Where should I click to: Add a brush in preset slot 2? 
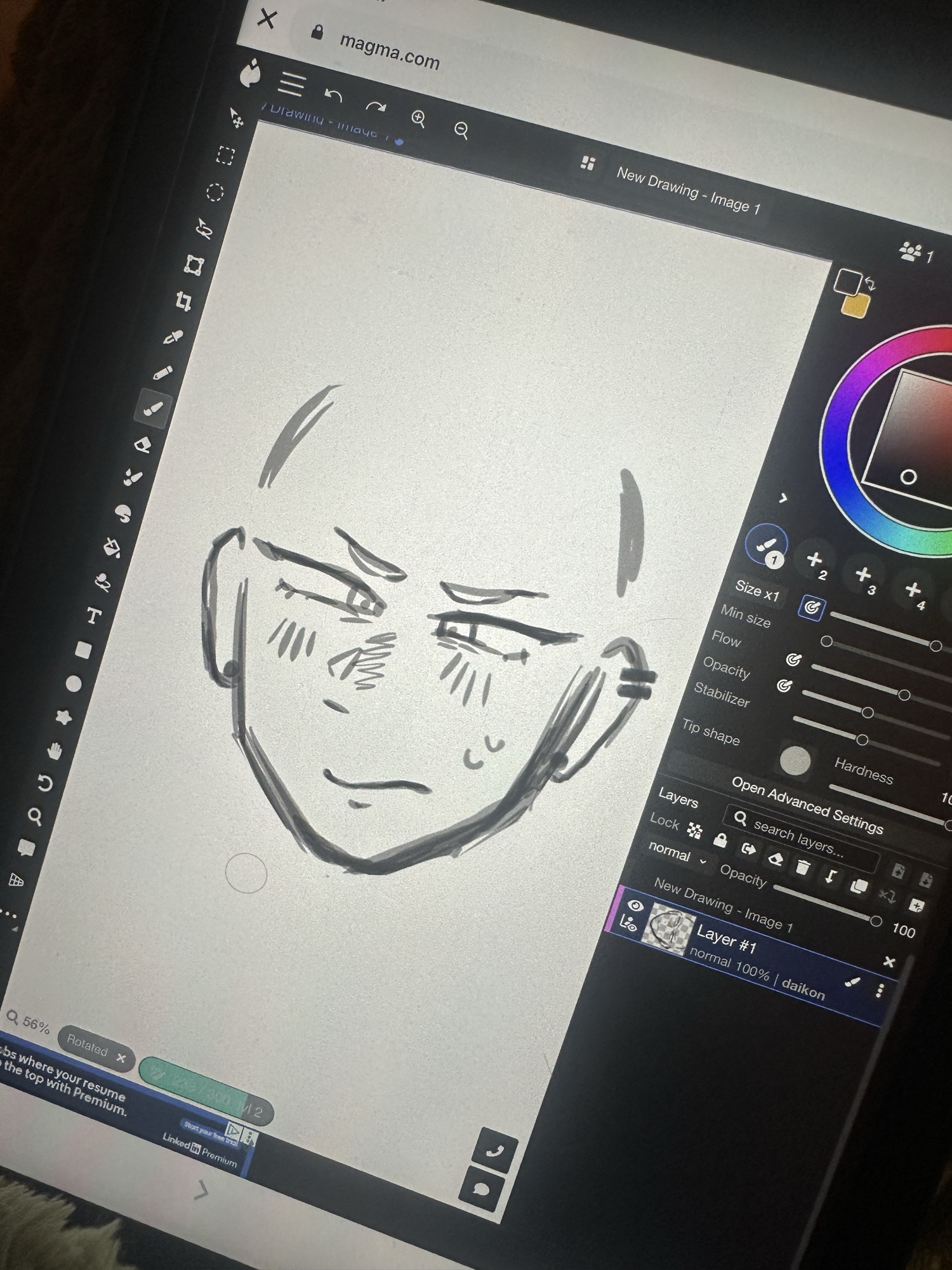[x=815, y=560]
